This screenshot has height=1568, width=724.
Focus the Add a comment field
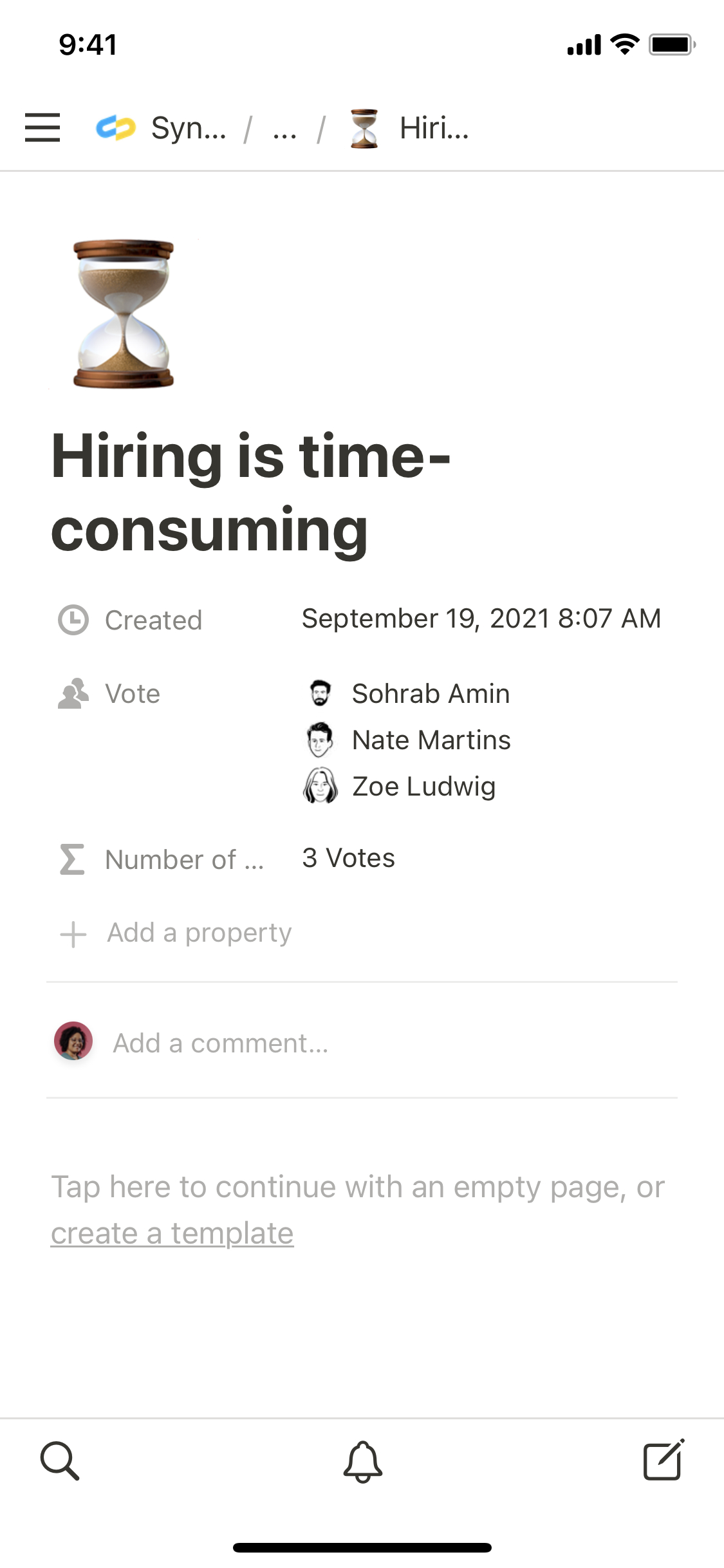[x=221, y=1043]
